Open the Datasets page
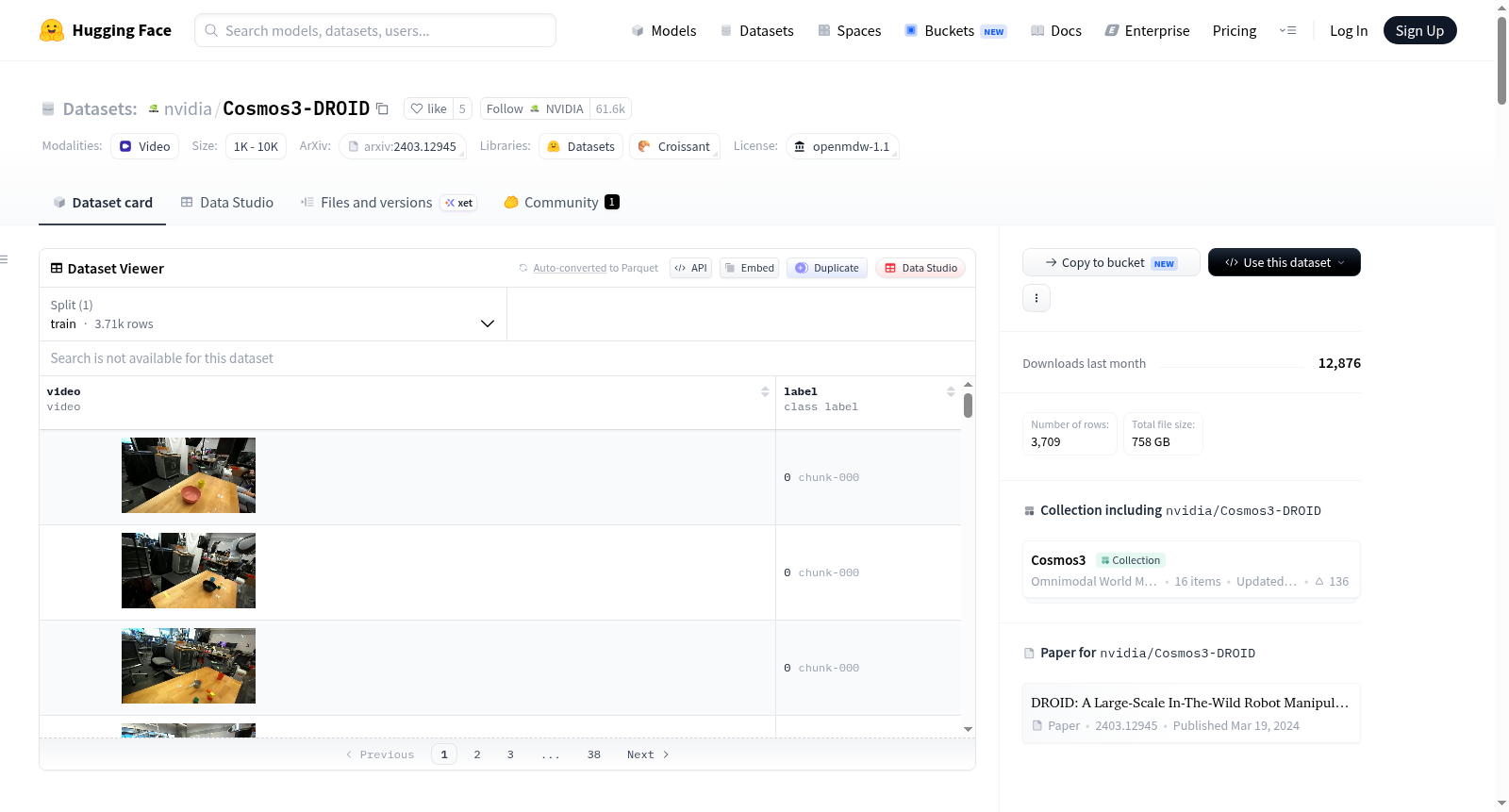Image resolution: width=1509 pixels, height=812 pixels. tap(756, 30)
